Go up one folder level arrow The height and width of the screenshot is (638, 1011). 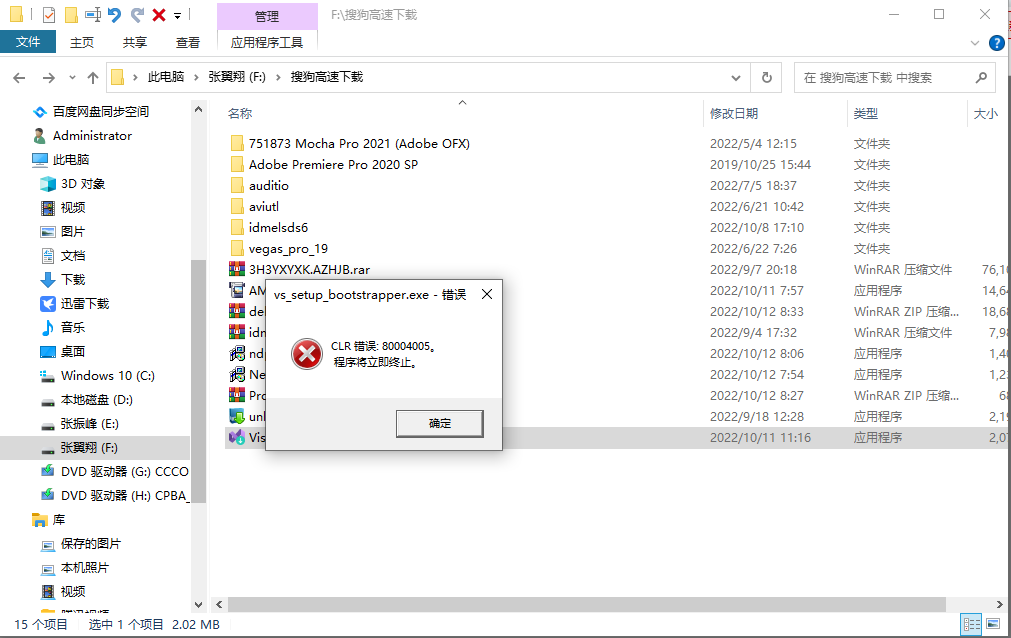click(93, 77)
